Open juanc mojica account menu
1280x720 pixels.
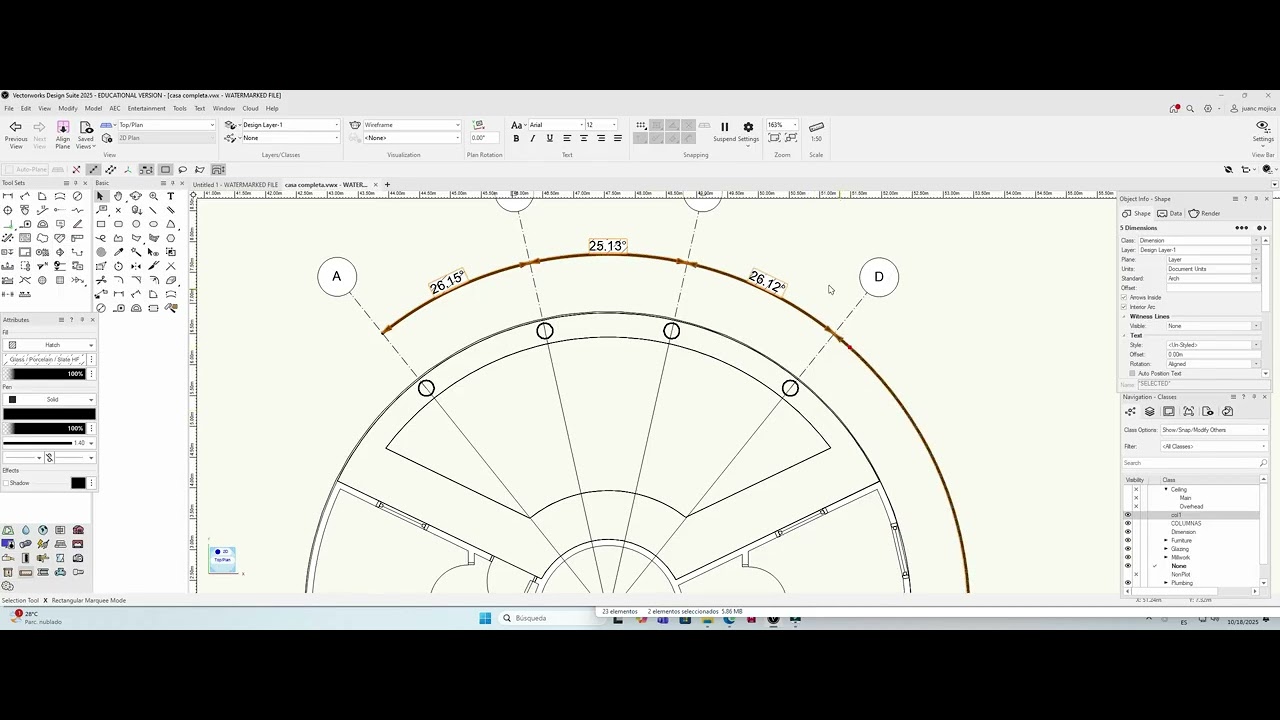[x=1253, y=108]
